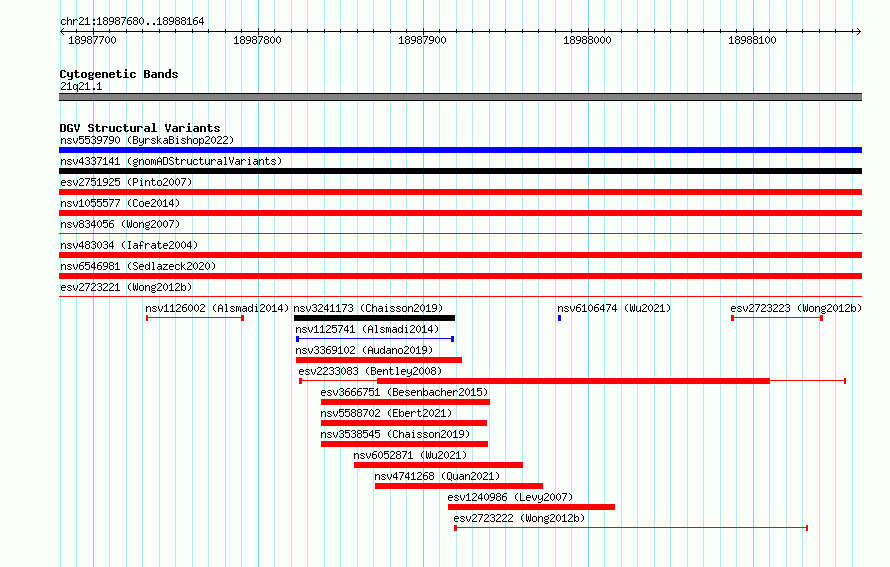Select the small blue nsv6106474 marker
This screenshot has width=890, height=567.
[x=560, y=318]
